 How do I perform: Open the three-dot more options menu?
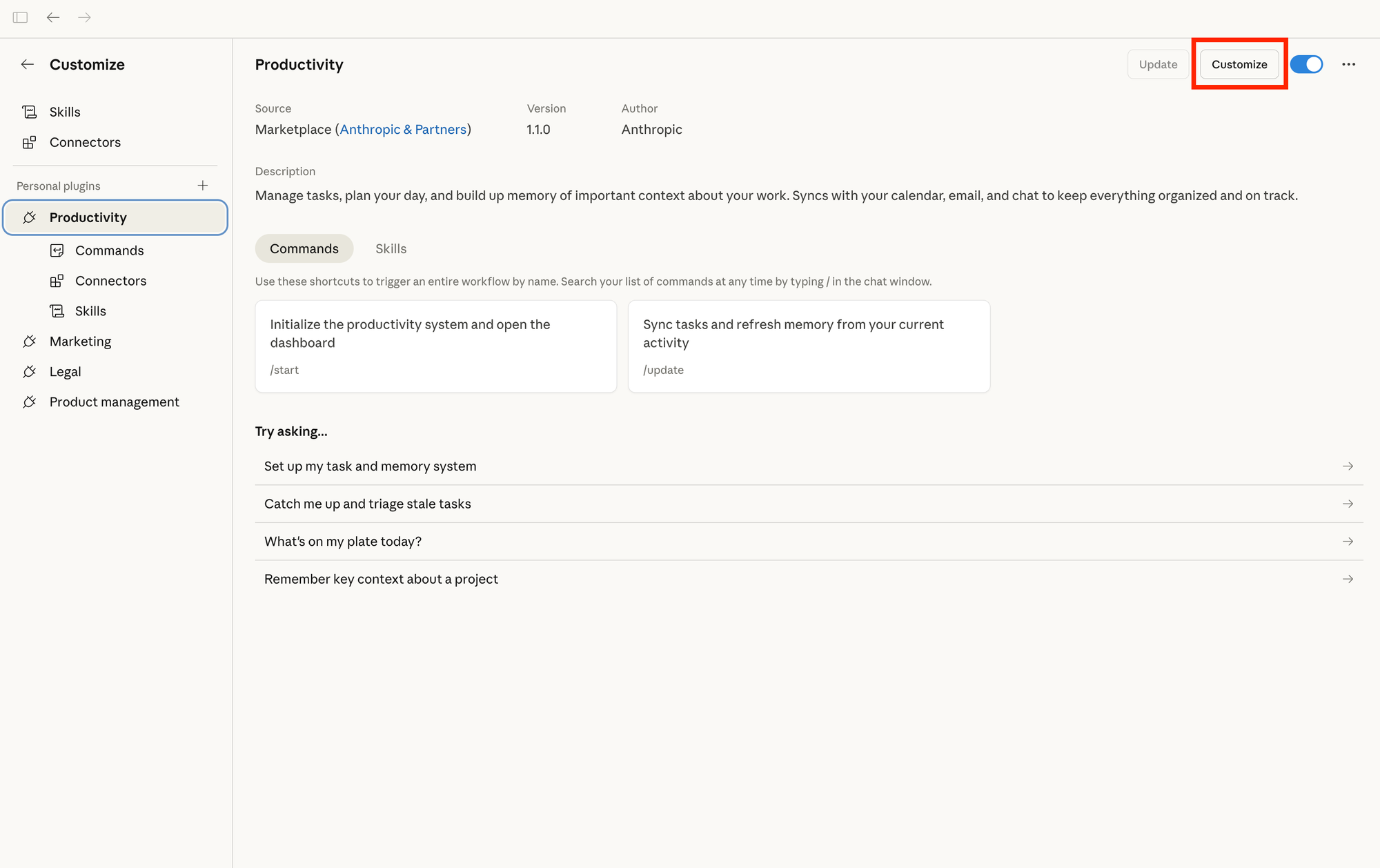[x=1348, y=64]
